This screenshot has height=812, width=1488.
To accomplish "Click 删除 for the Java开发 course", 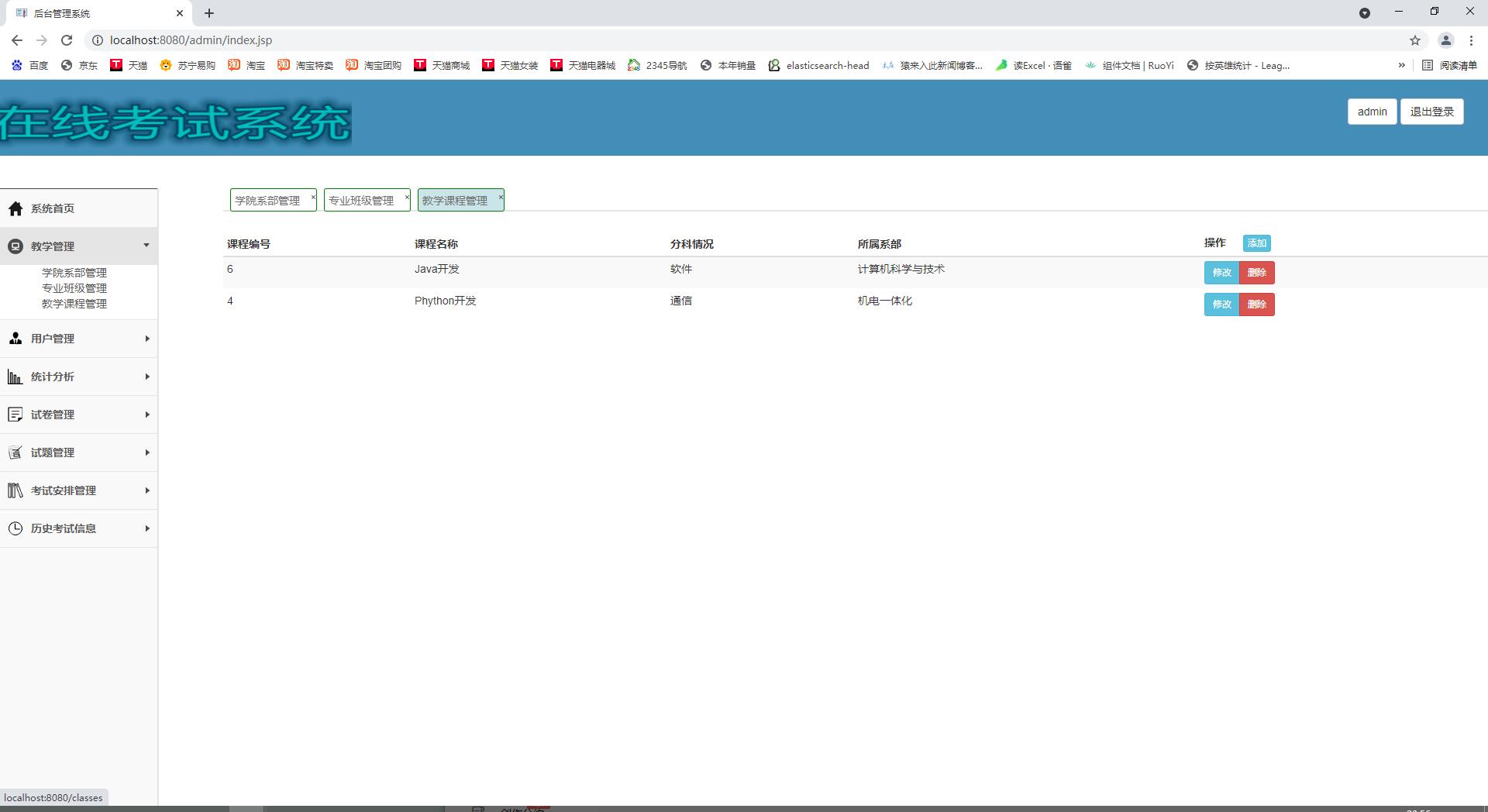I will click(1257, 273).
